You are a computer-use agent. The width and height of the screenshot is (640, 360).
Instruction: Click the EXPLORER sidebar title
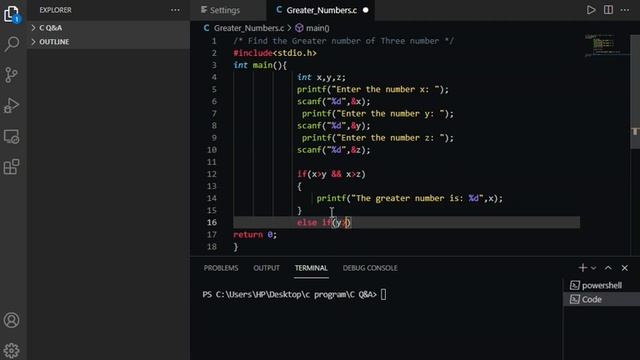pyautogui.click(x=56, y=10)
